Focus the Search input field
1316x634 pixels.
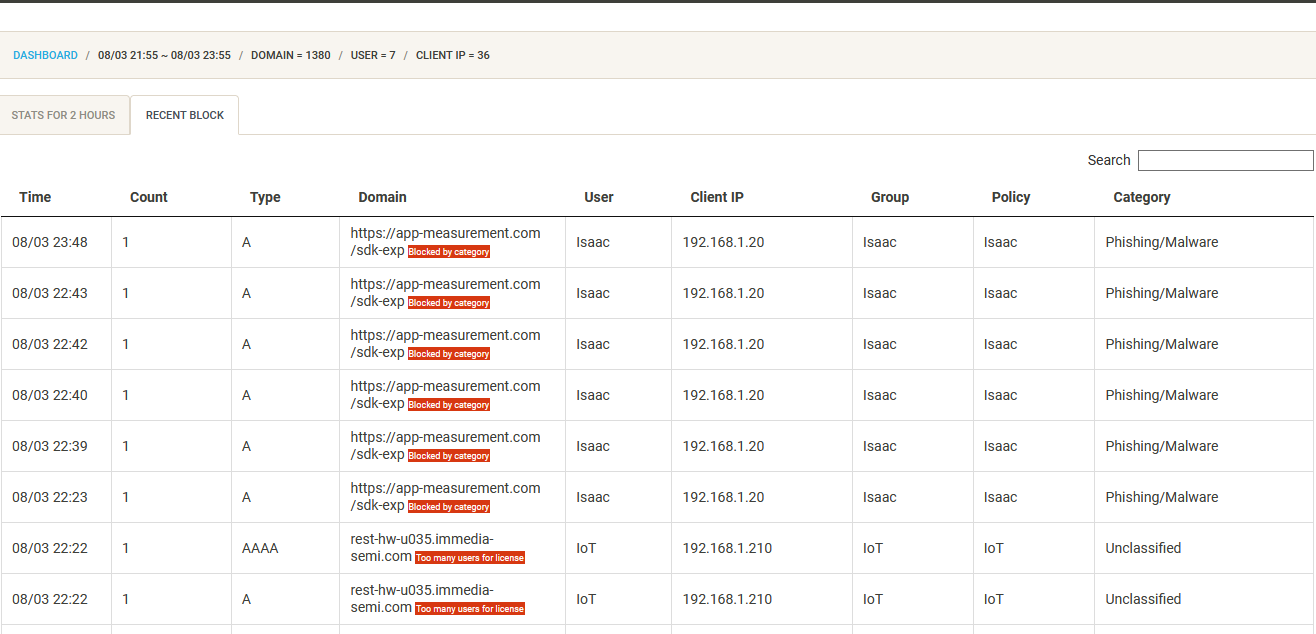(1225, 160)
